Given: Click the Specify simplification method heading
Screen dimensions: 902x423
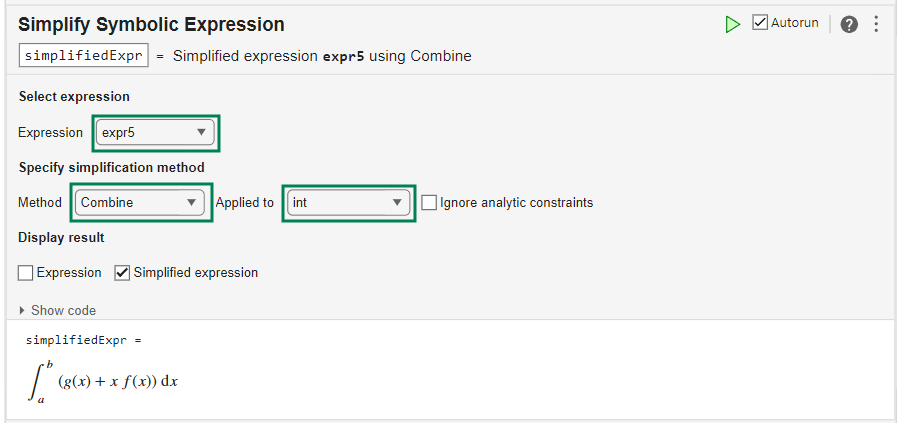Looking at the screenshot, I should point(112,167).
